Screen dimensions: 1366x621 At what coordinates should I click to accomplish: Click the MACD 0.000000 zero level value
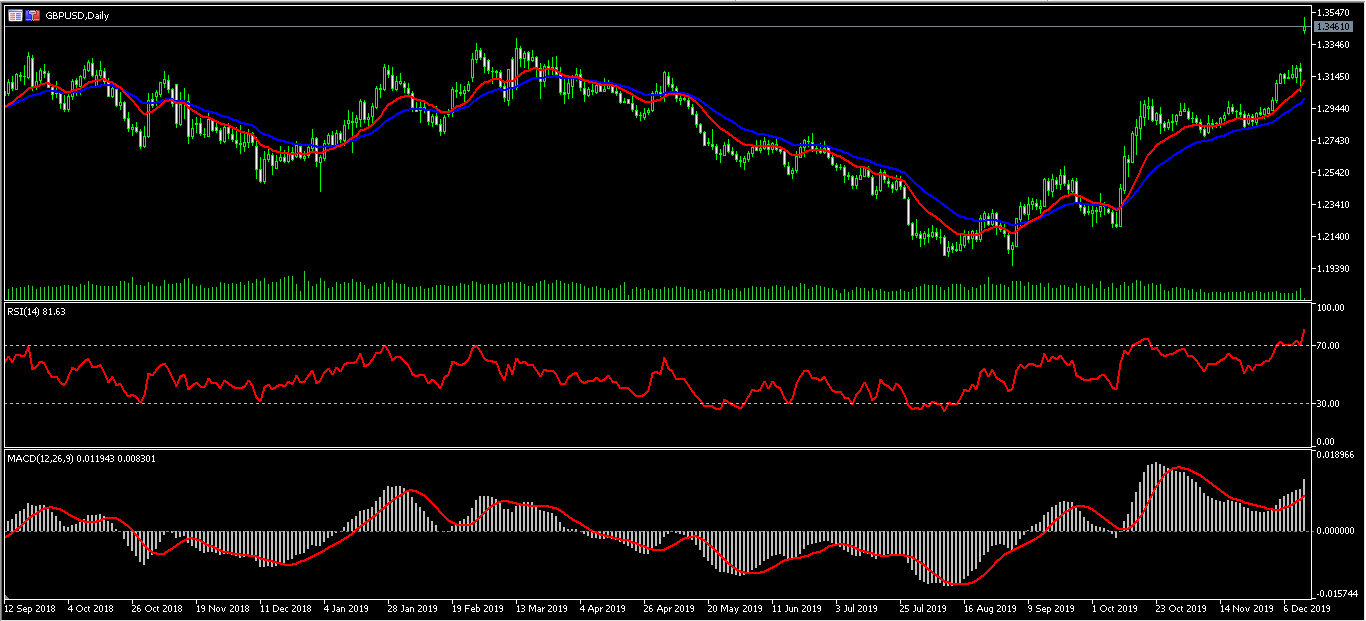[1337, 531]
